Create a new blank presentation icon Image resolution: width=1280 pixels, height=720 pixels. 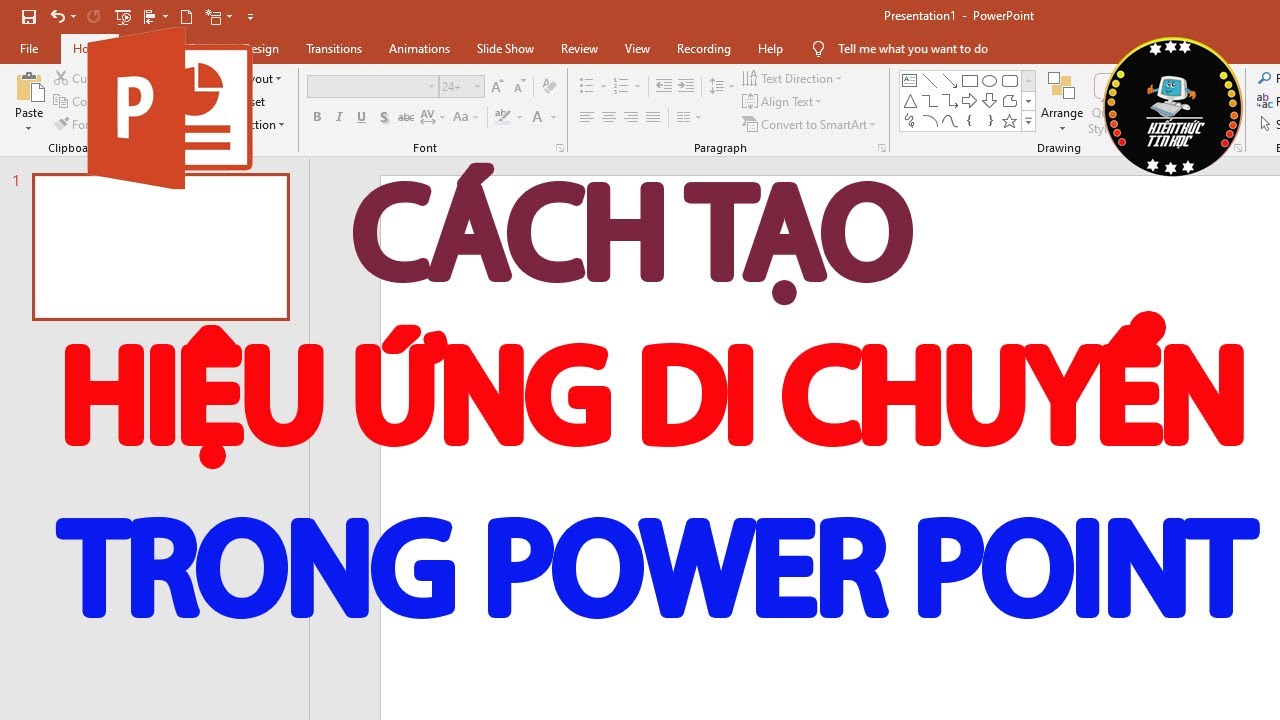pos(186,17)
